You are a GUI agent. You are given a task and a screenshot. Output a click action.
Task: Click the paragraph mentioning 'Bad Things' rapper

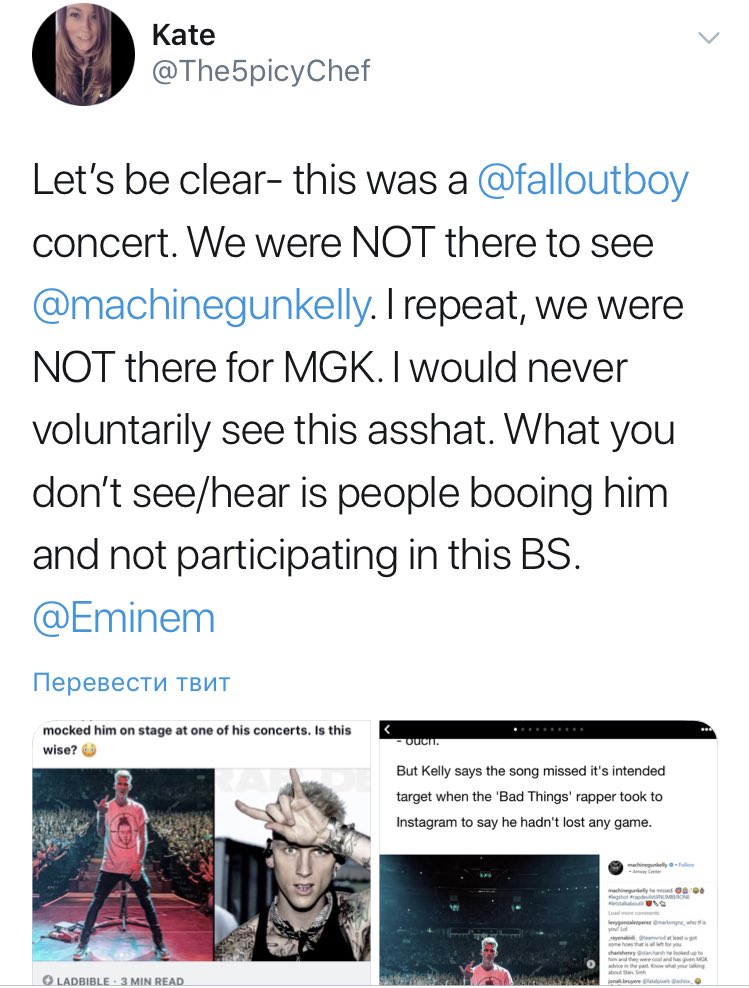[529, 796]
